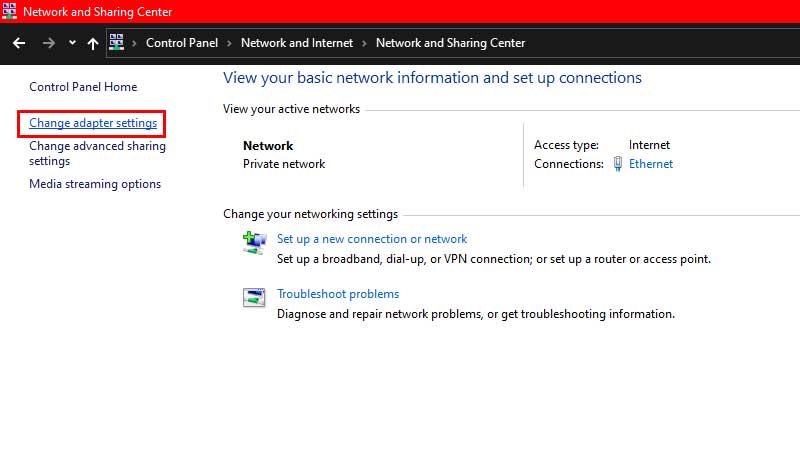
Task: Click the address bar location icon
Action: 117,43
